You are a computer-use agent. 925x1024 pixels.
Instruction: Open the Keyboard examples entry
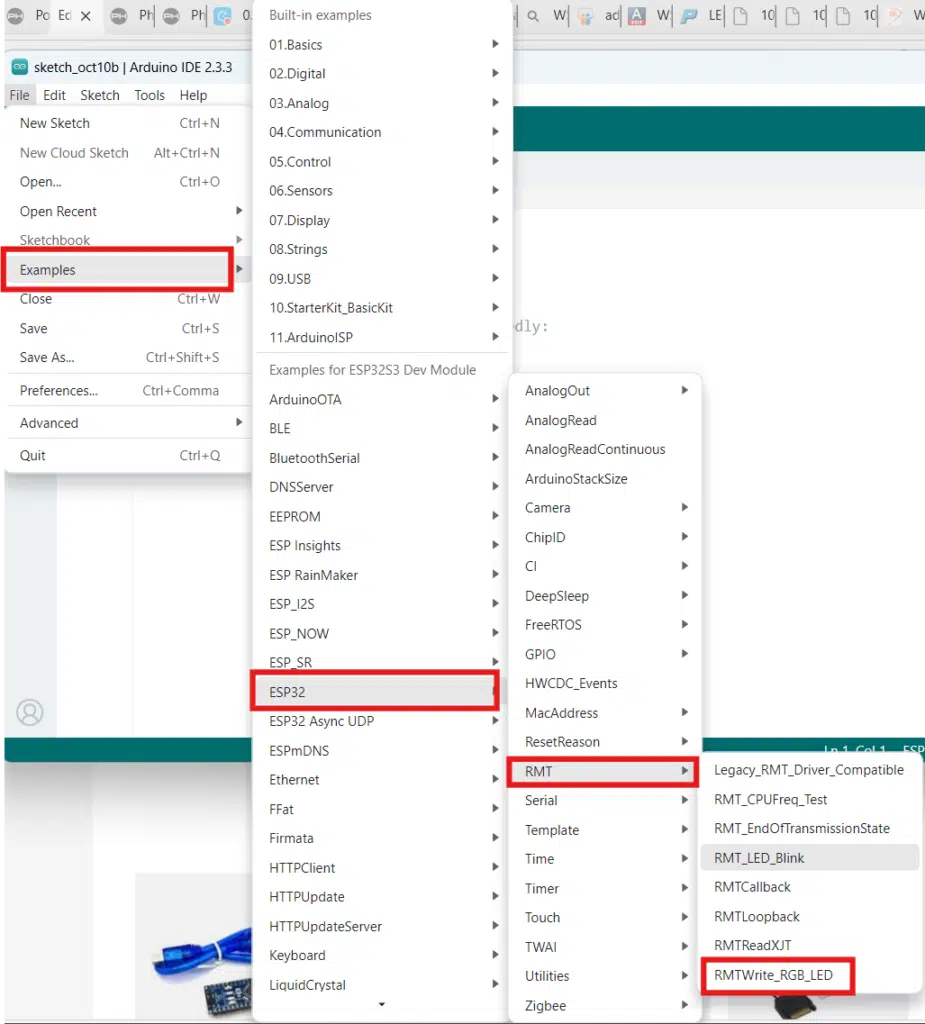click(x=382, y=955)
